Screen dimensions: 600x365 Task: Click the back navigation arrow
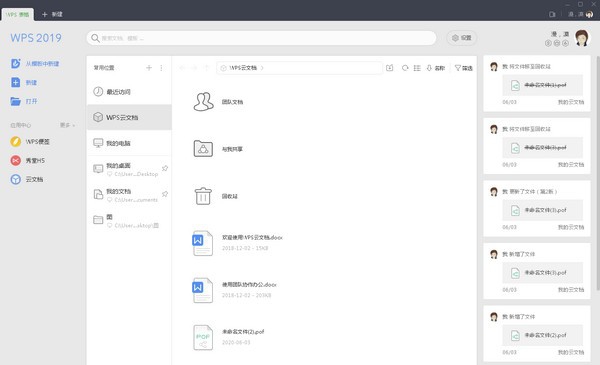coord(182,68)
